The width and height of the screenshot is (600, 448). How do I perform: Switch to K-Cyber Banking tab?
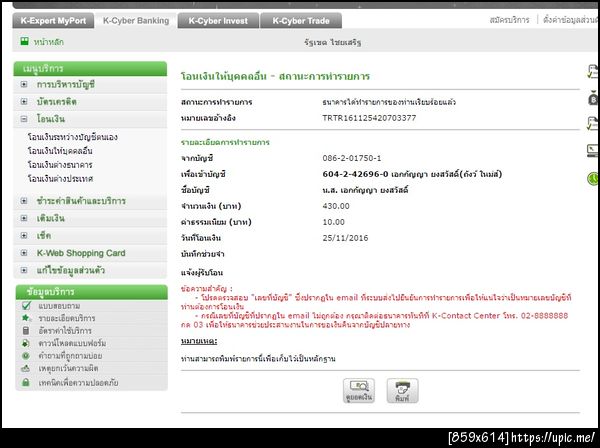[136, 21]
